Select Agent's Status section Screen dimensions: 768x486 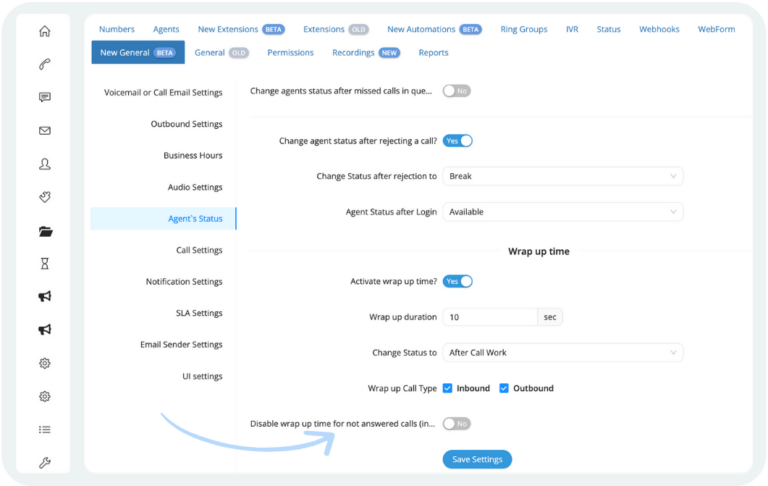163,219
